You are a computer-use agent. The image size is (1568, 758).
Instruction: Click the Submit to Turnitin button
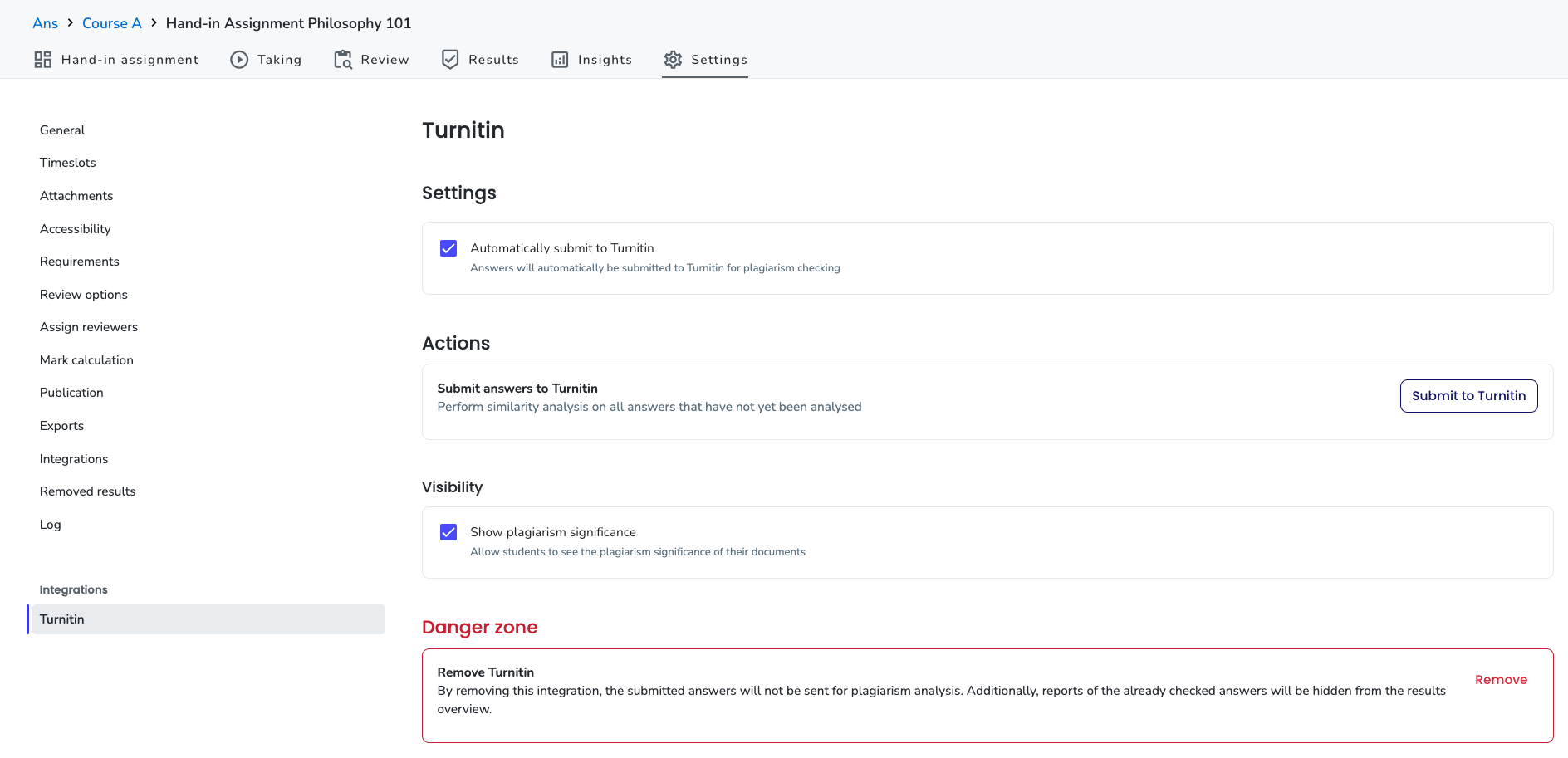pyautogui.click(x=1468, y=396)
